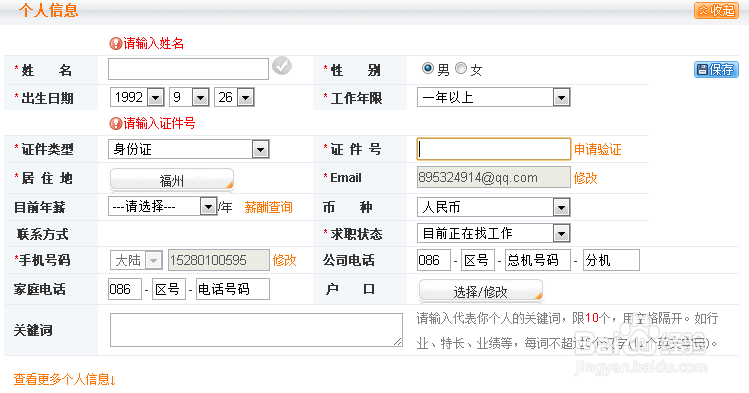This screenshot has height=393, width=749.
Task: Click the 个人信息 section heading
Action: coord(49,10)
